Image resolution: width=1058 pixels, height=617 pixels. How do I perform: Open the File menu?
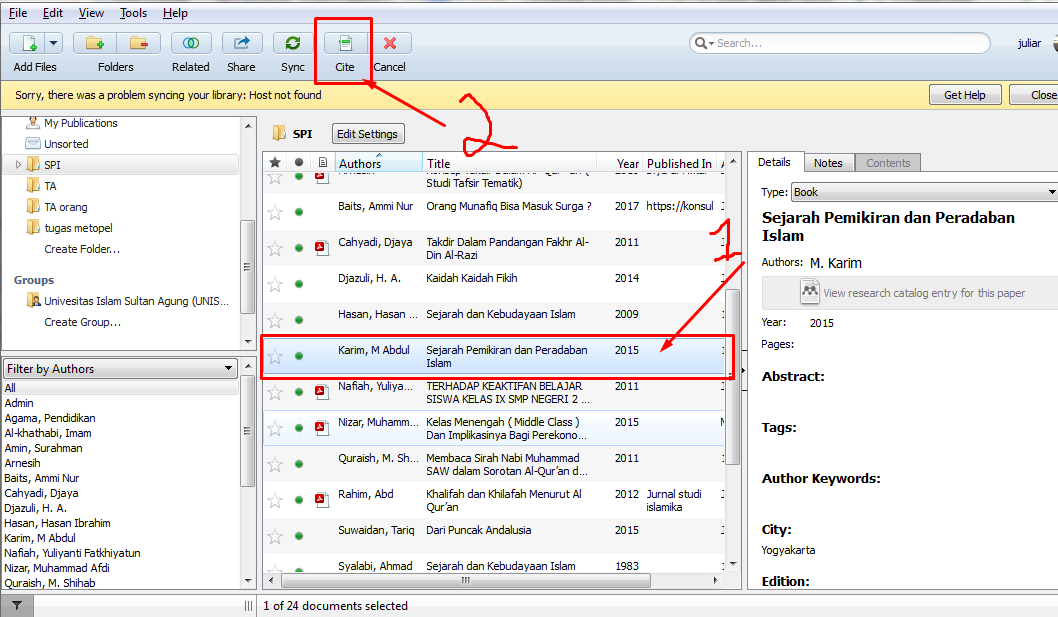coord(18,13)
